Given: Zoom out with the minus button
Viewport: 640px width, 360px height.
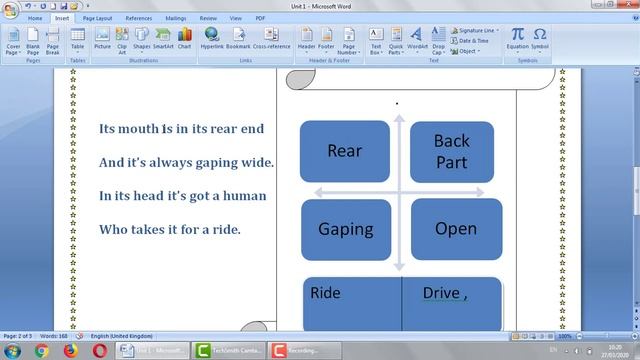Looking at the screenshot, I should tap(579, 336).
